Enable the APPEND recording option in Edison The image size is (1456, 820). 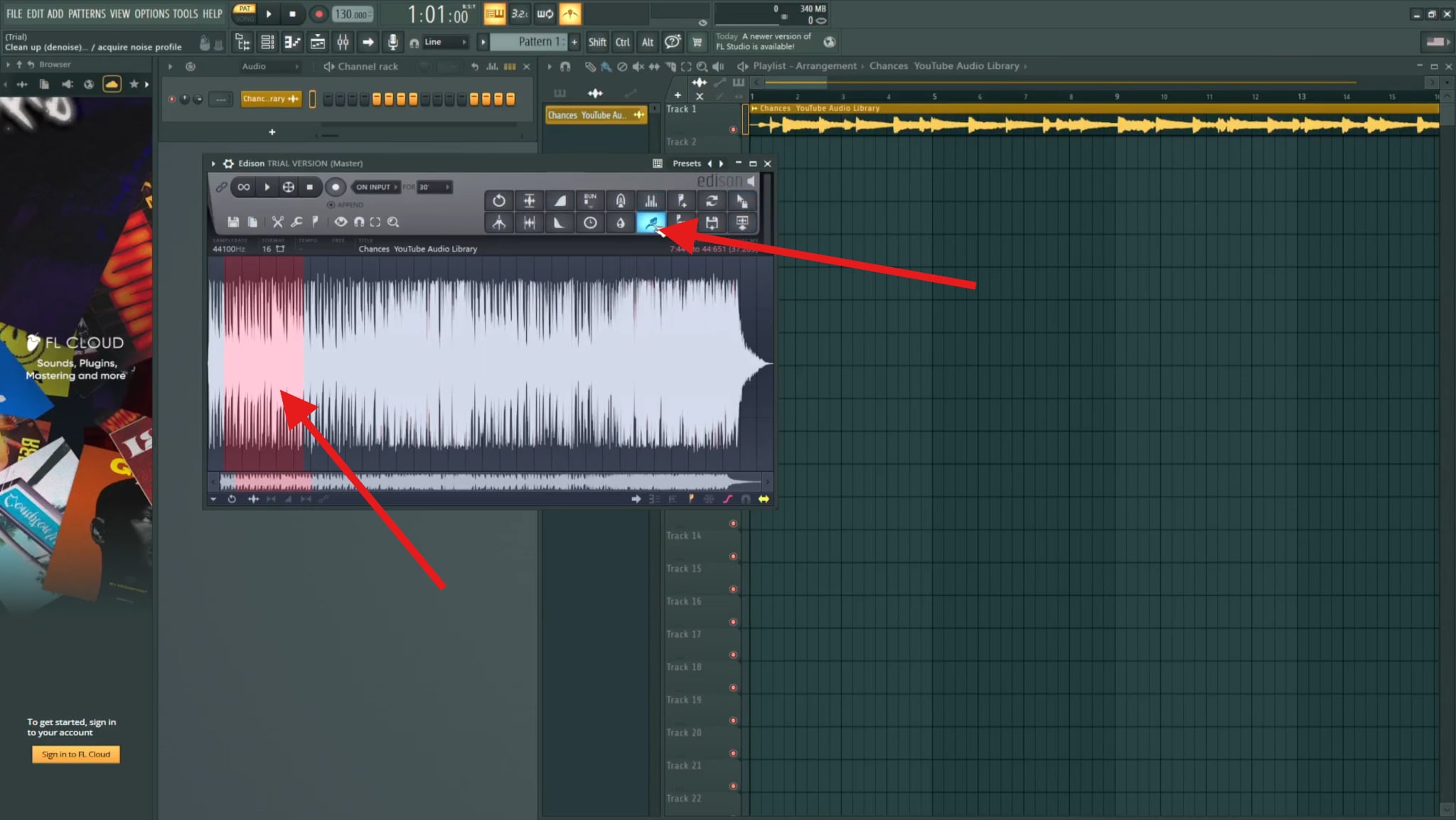(x=331, y=205)
